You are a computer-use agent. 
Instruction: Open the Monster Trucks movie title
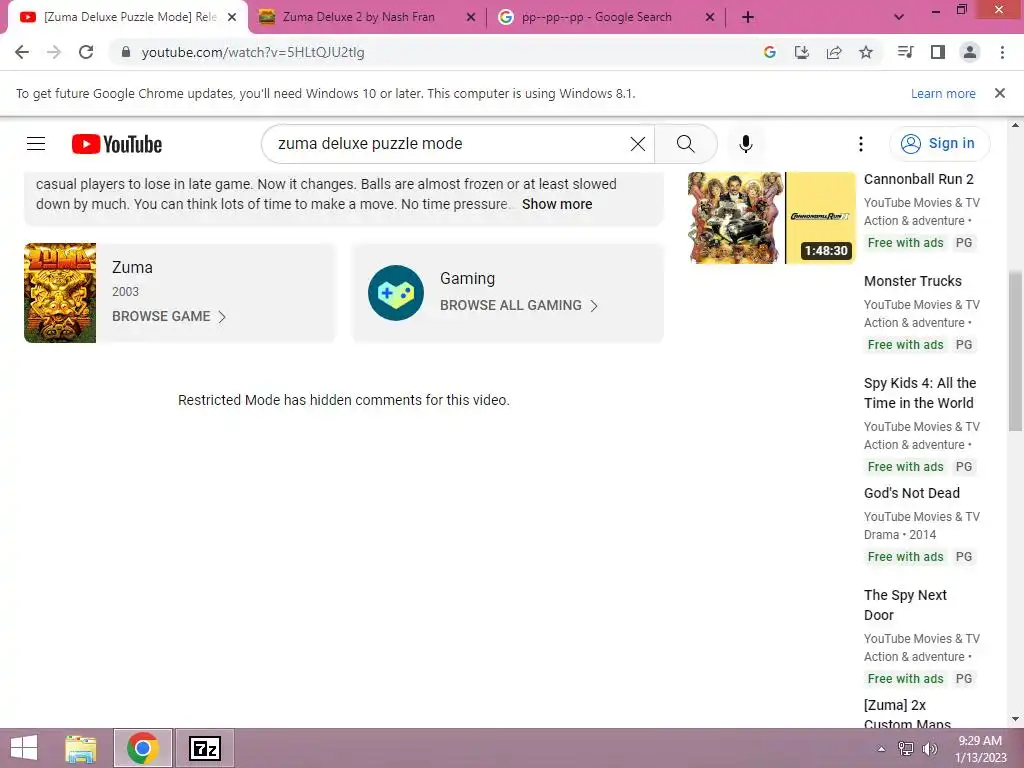912,281
